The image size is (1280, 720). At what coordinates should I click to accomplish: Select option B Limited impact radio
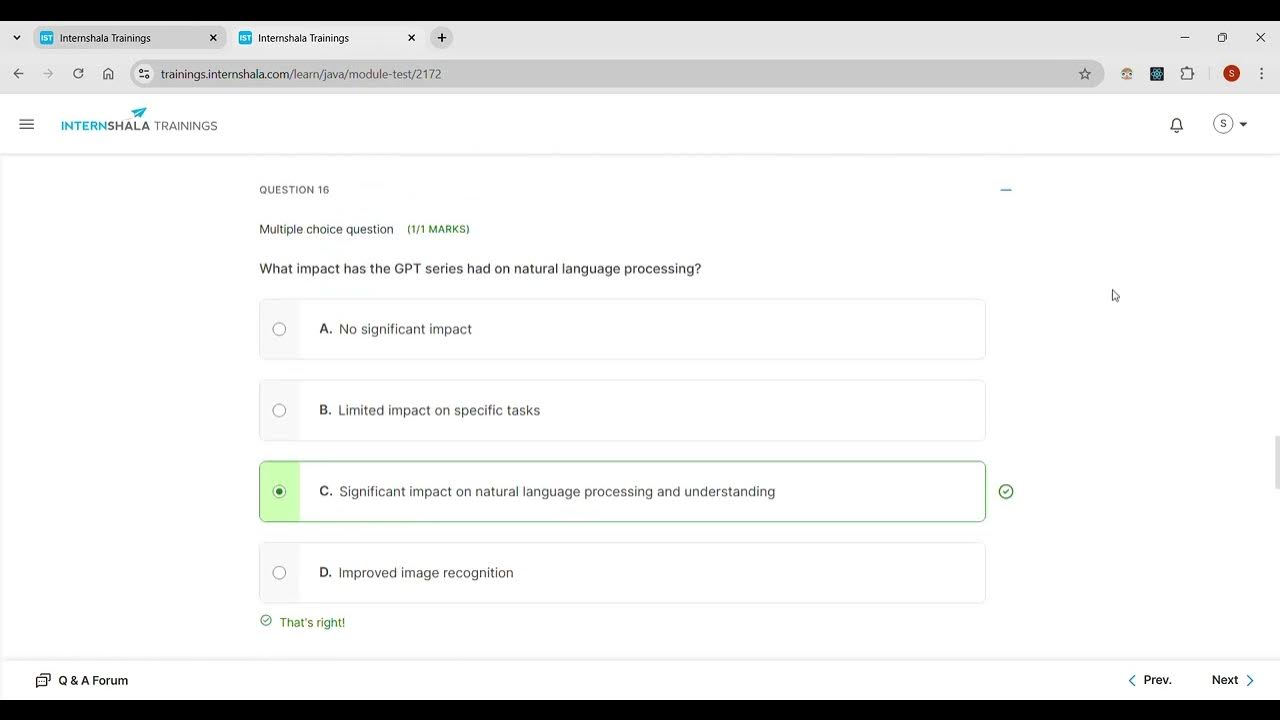tap(279, 410)
